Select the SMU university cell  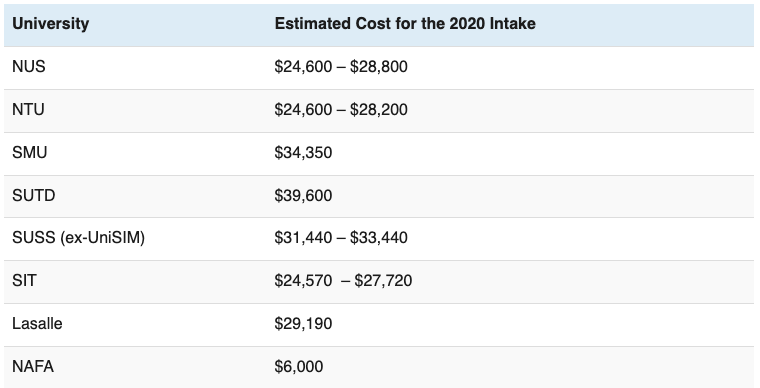pos(30,153)
